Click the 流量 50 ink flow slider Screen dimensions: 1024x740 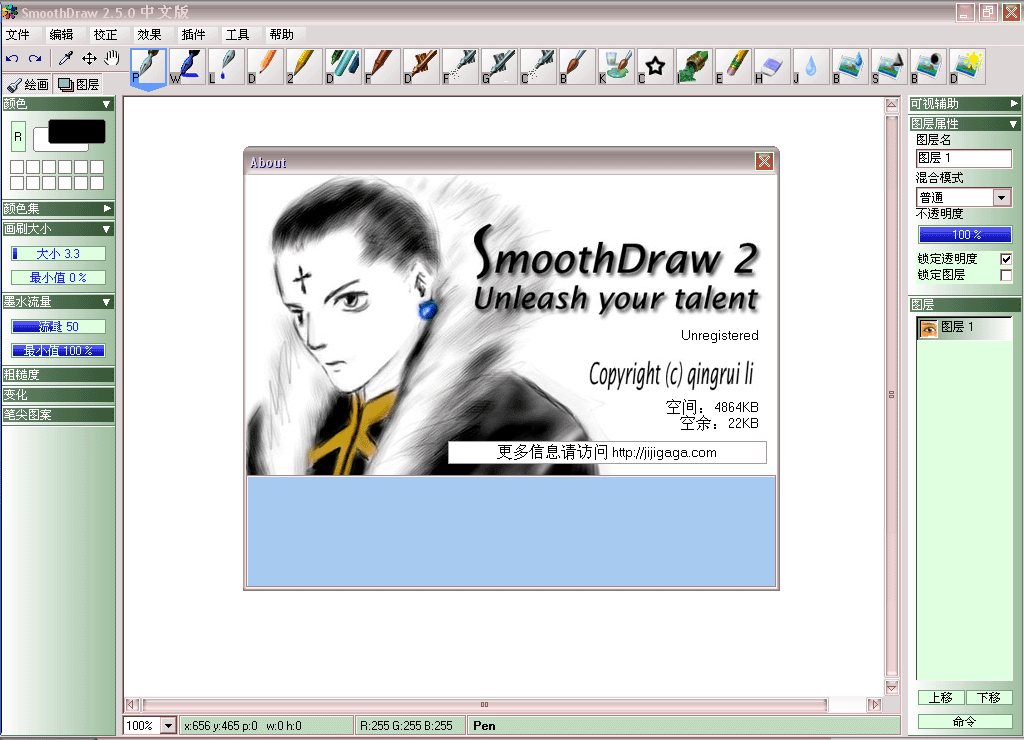click(58, 327)
